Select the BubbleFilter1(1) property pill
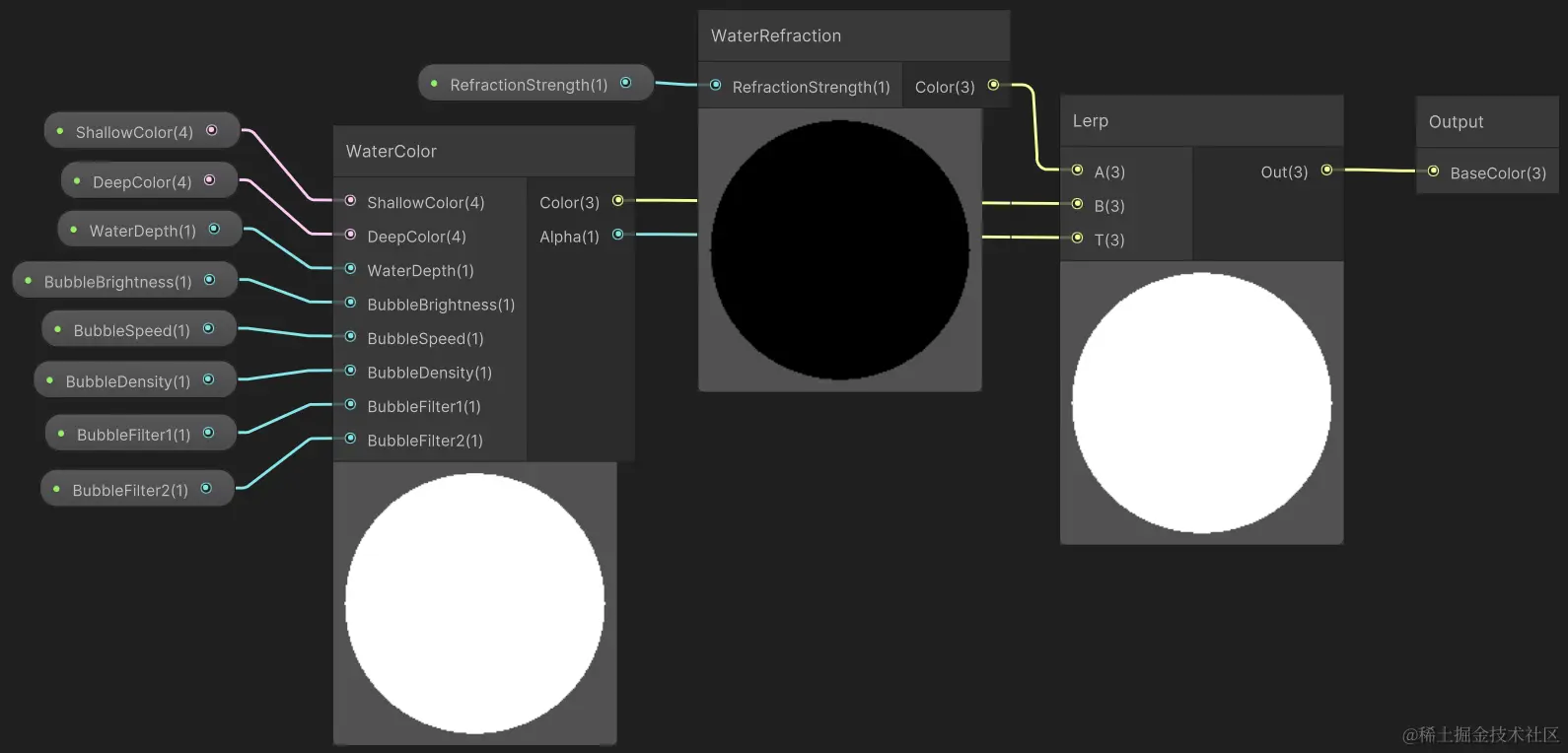Screen dimensions: 1568x753 (141, 434)
